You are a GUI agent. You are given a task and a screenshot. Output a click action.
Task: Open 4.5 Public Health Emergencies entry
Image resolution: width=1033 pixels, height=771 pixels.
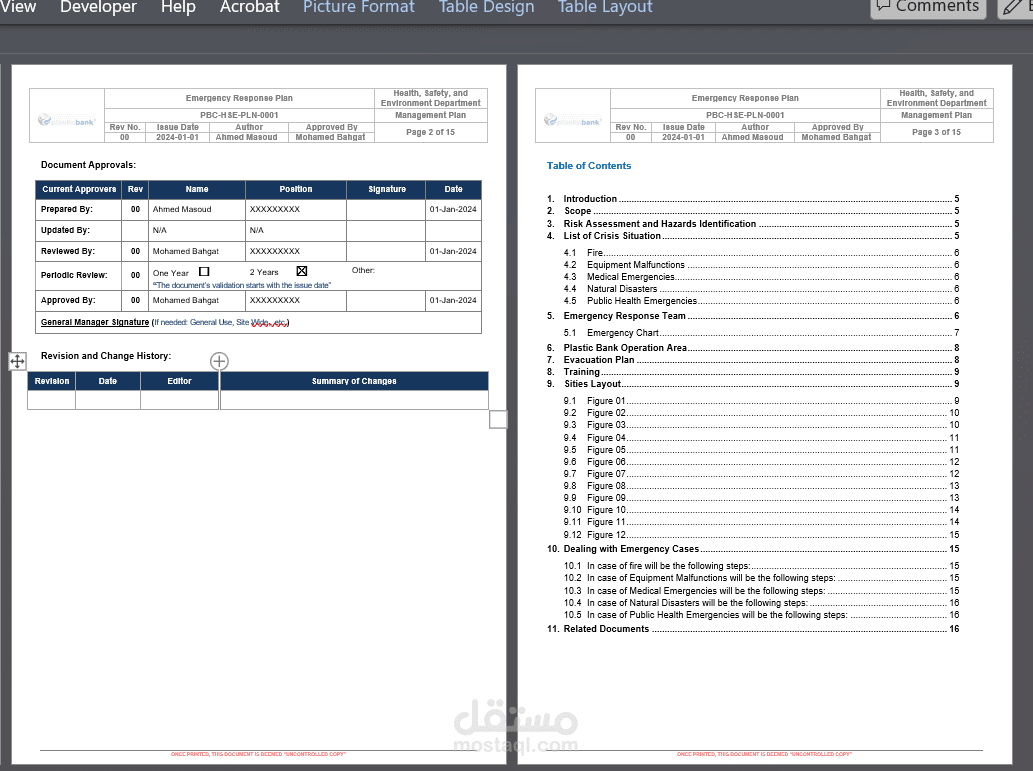[x=761, y=300]
